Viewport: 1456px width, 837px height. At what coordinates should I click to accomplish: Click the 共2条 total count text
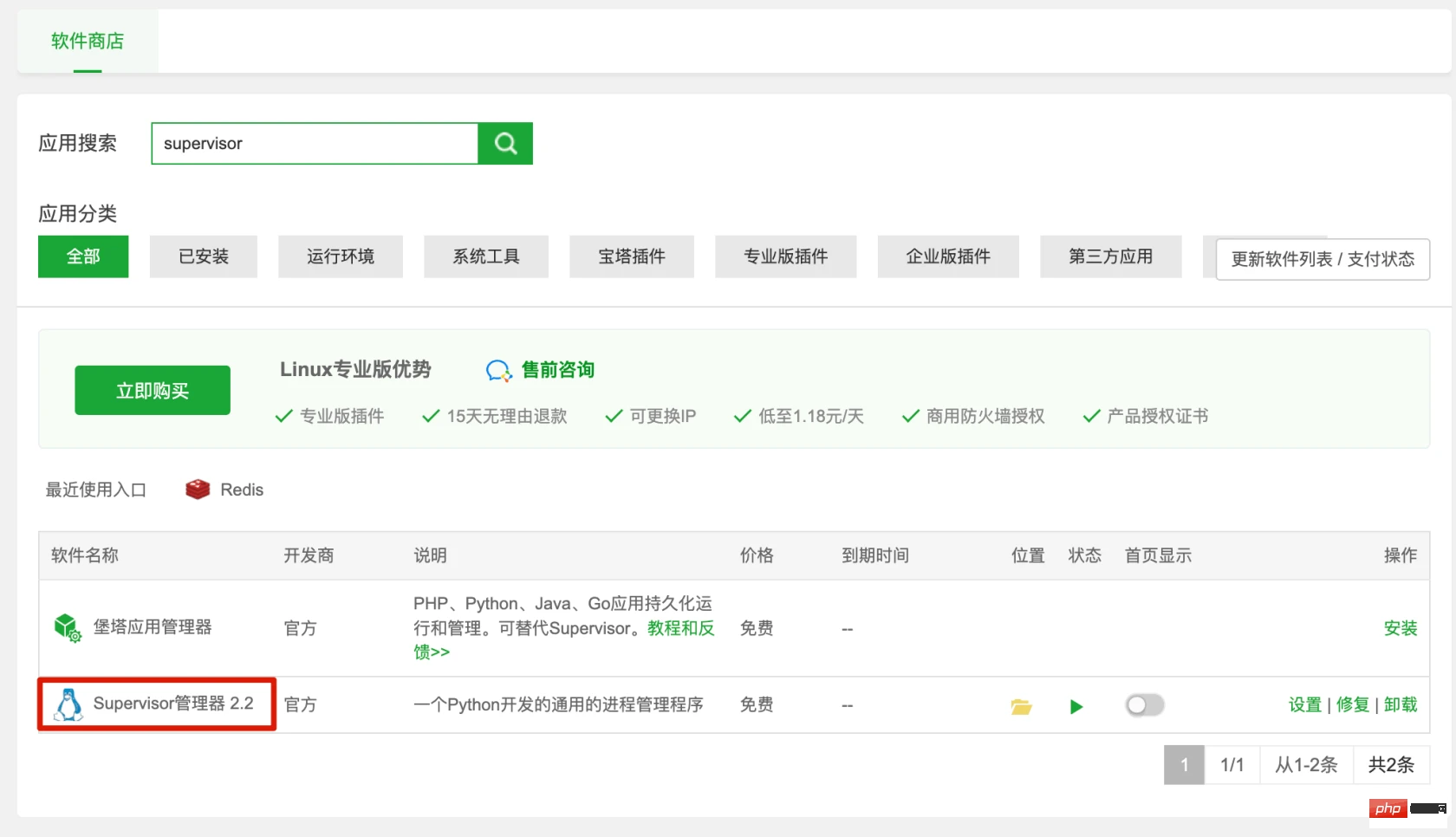point(1391,765)
